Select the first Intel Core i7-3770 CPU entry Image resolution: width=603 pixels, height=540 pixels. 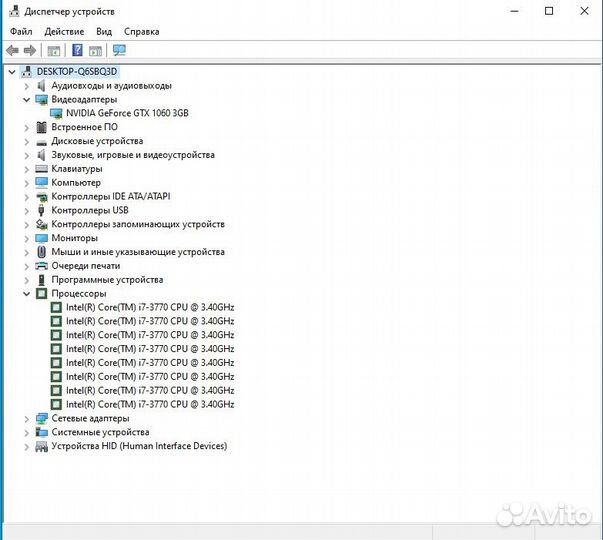[150, 307]
